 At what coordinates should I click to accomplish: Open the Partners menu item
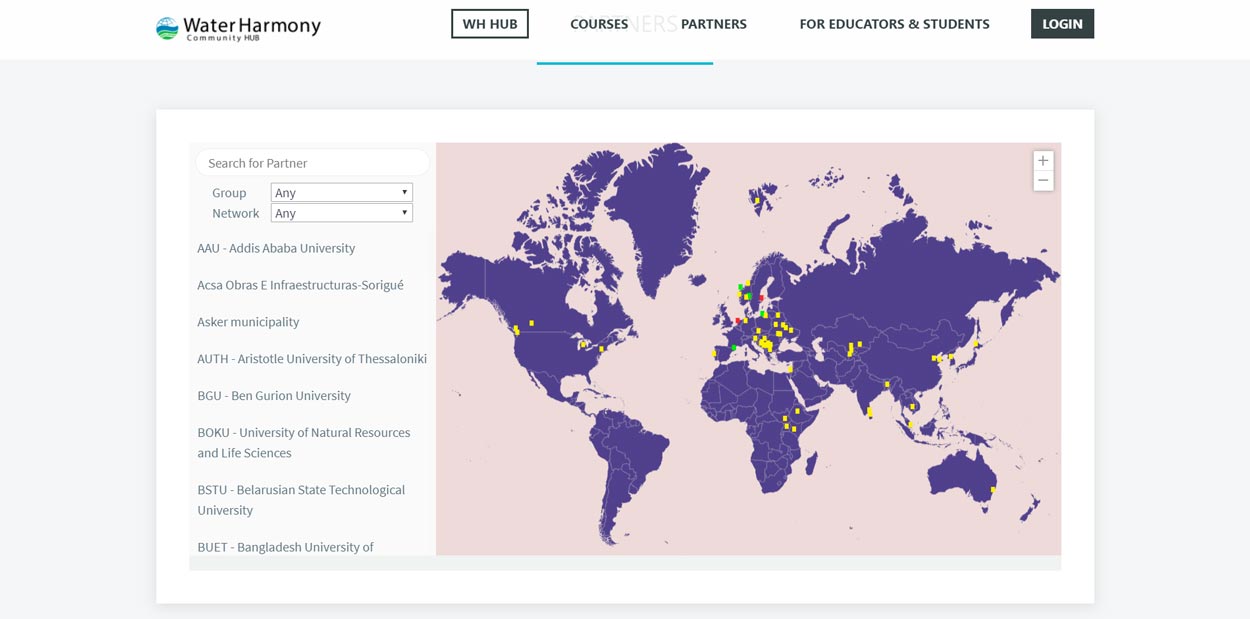pyautogui.click(x=714, y=24)
